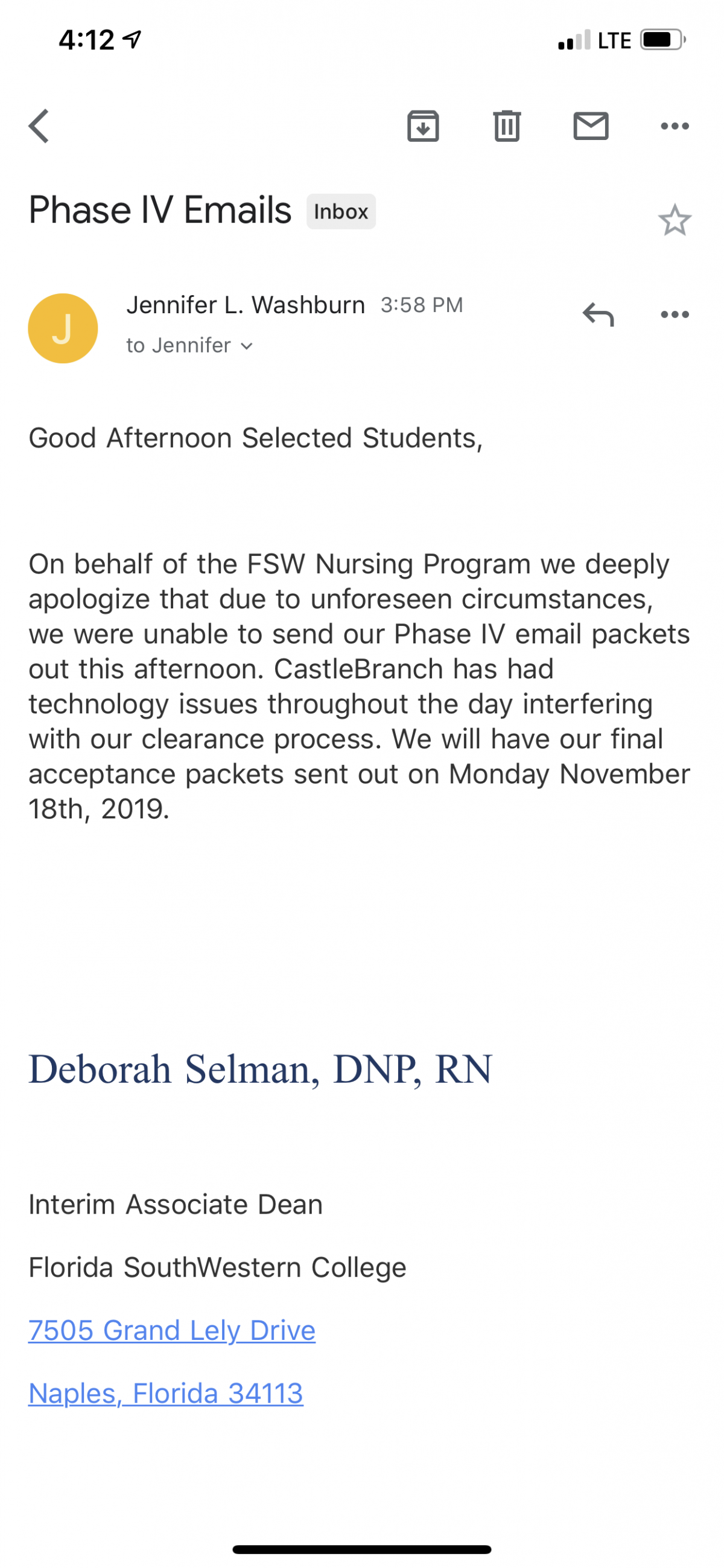Tap sender name Jennifer L. Washburn

(x=245, y=305)
